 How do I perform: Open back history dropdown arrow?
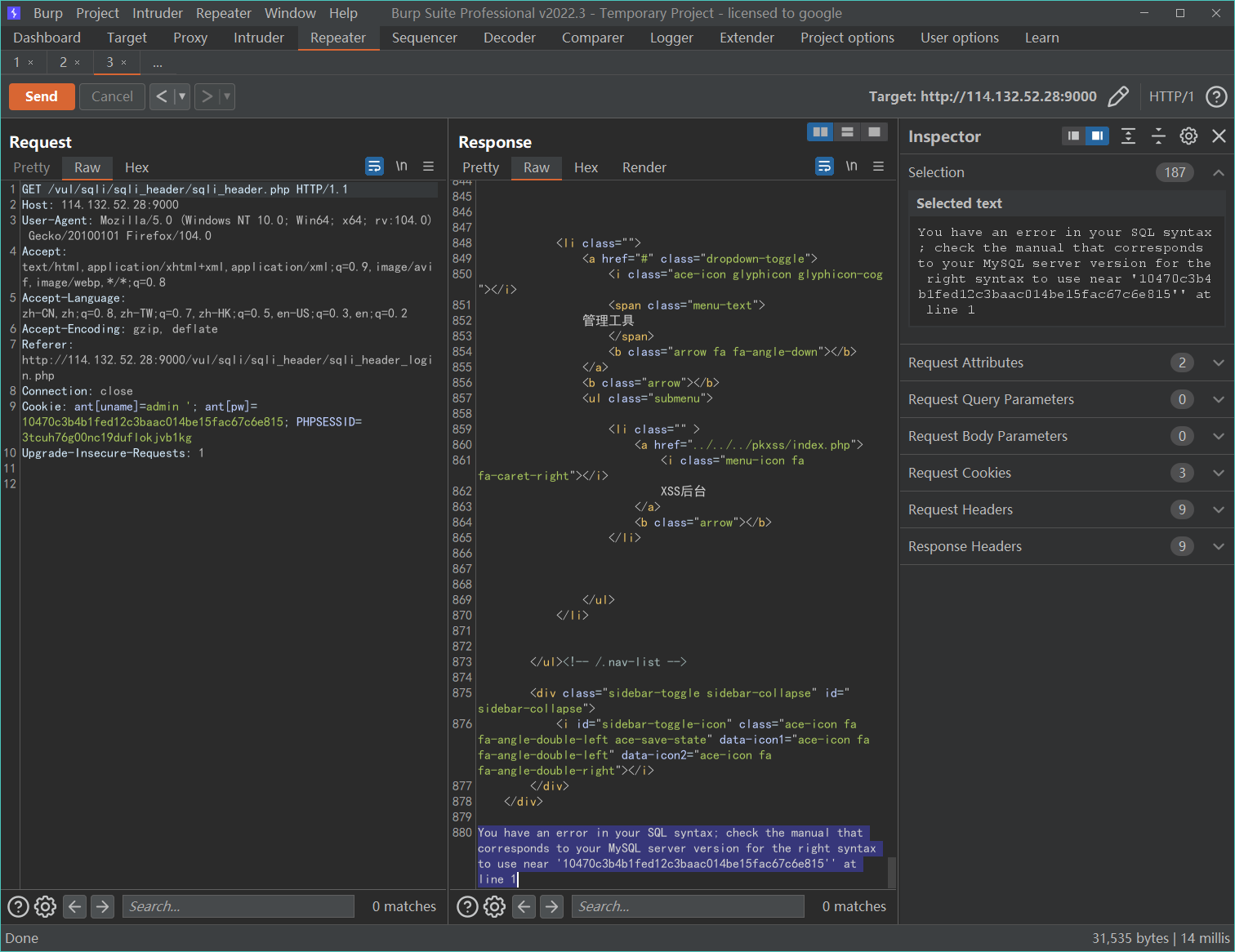(182, 96)
